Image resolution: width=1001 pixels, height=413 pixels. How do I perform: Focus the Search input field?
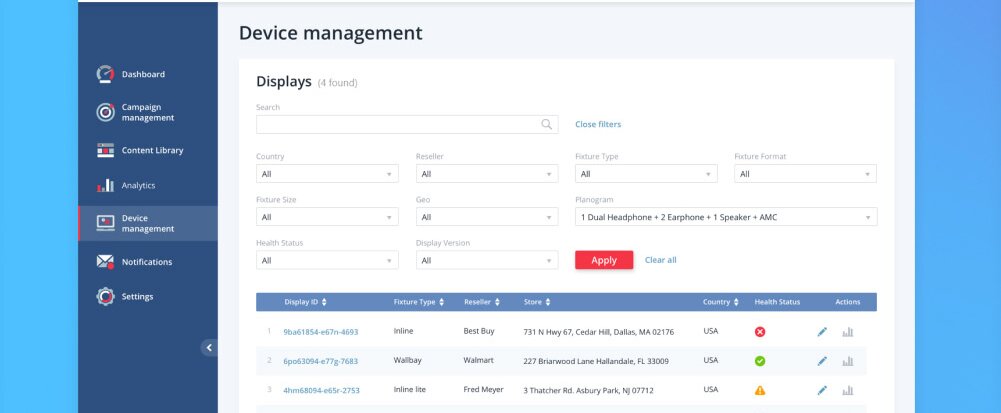(397, 125)
